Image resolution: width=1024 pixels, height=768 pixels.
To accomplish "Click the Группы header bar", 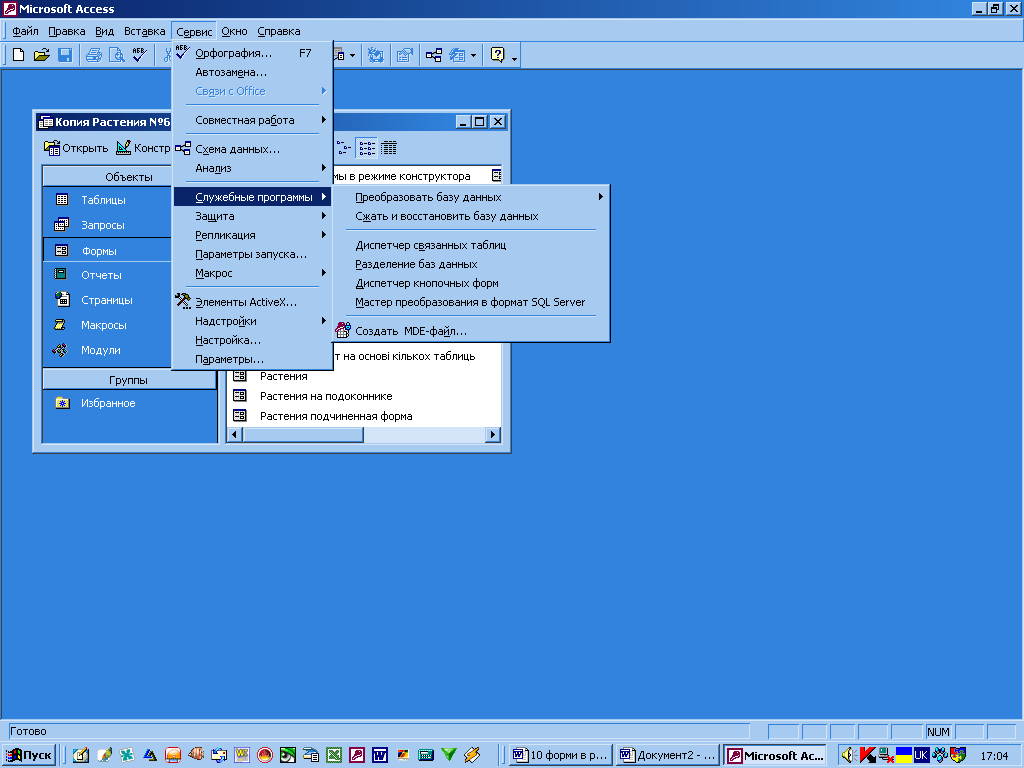I will pos(129,380).
